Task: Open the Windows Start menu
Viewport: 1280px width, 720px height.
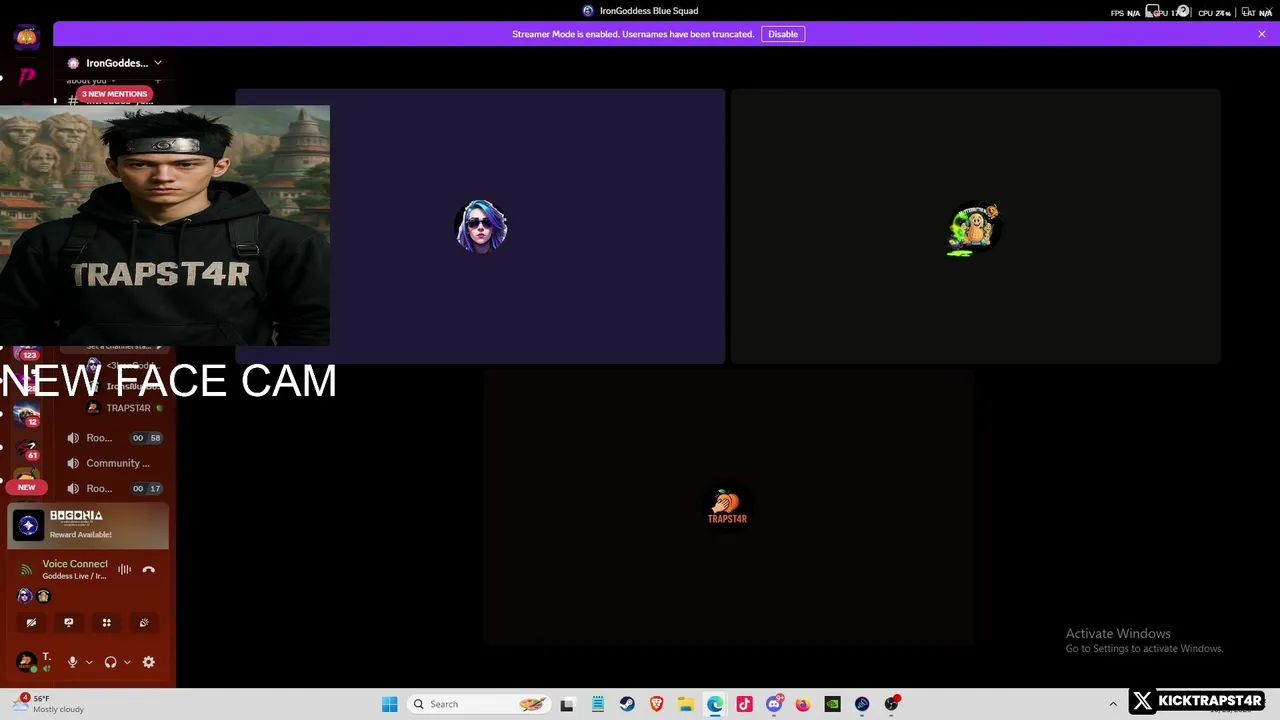Action: pos(389,704)
